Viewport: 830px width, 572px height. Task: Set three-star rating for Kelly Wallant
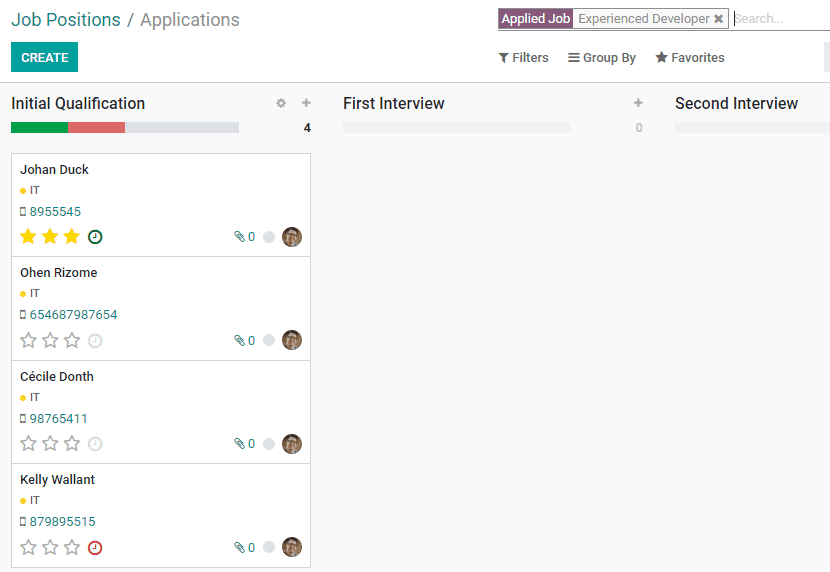coord(71,547)
